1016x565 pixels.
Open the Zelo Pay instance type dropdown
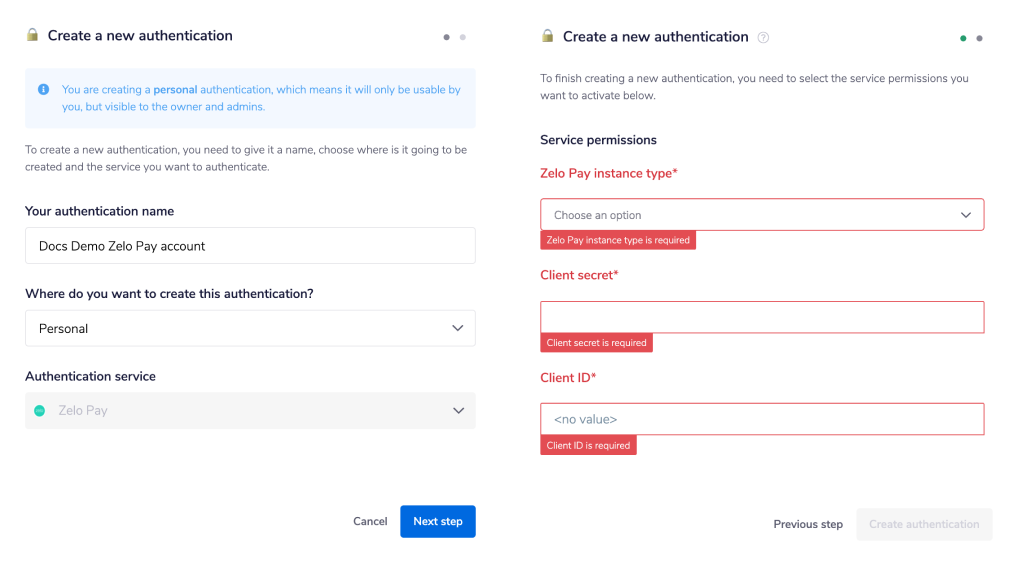tap(762, 215)
